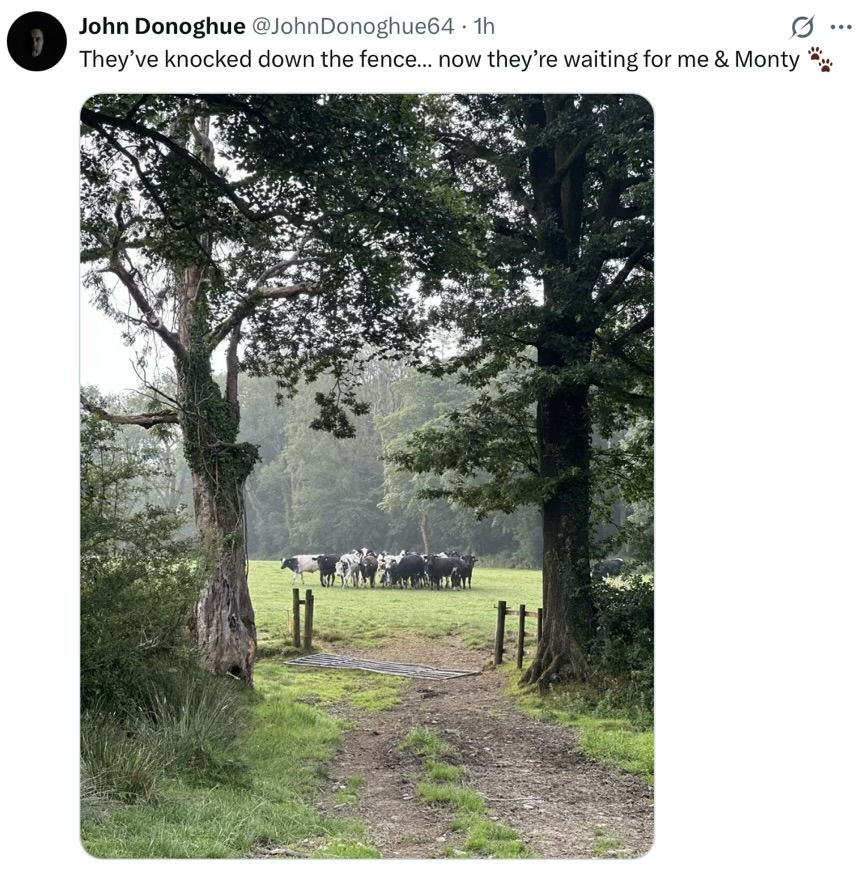This screenshot has height=870, width=858.
Task: Visit the @JohnDonoghue64 handle link
Action: coord(353,26)
